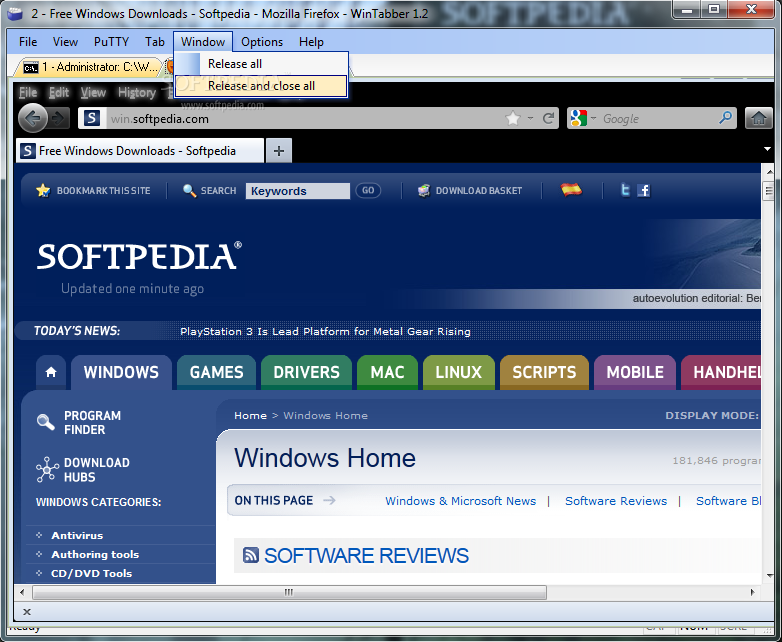Open Softpedia Facebook icon
This screenshot has width=782, height=642.
tap(644, 190)
